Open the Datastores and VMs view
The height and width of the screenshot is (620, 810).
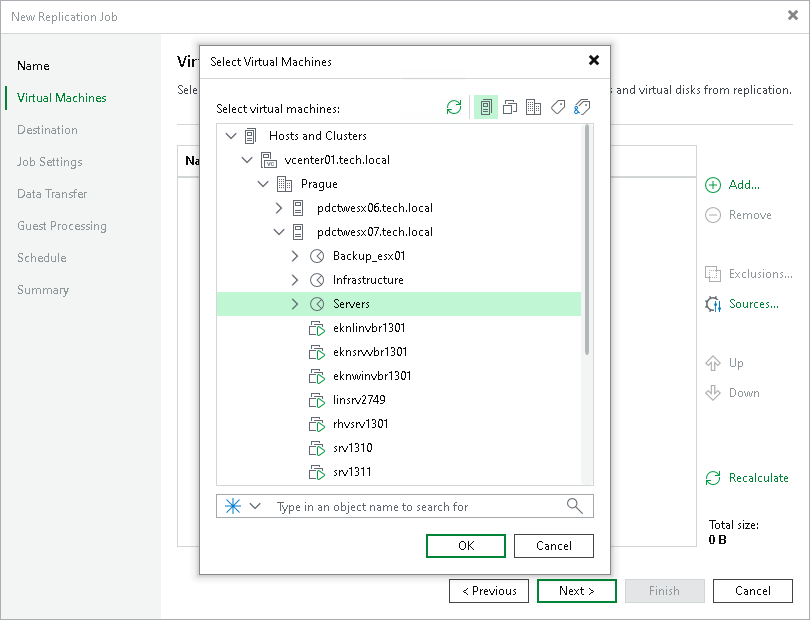[533, 107]
